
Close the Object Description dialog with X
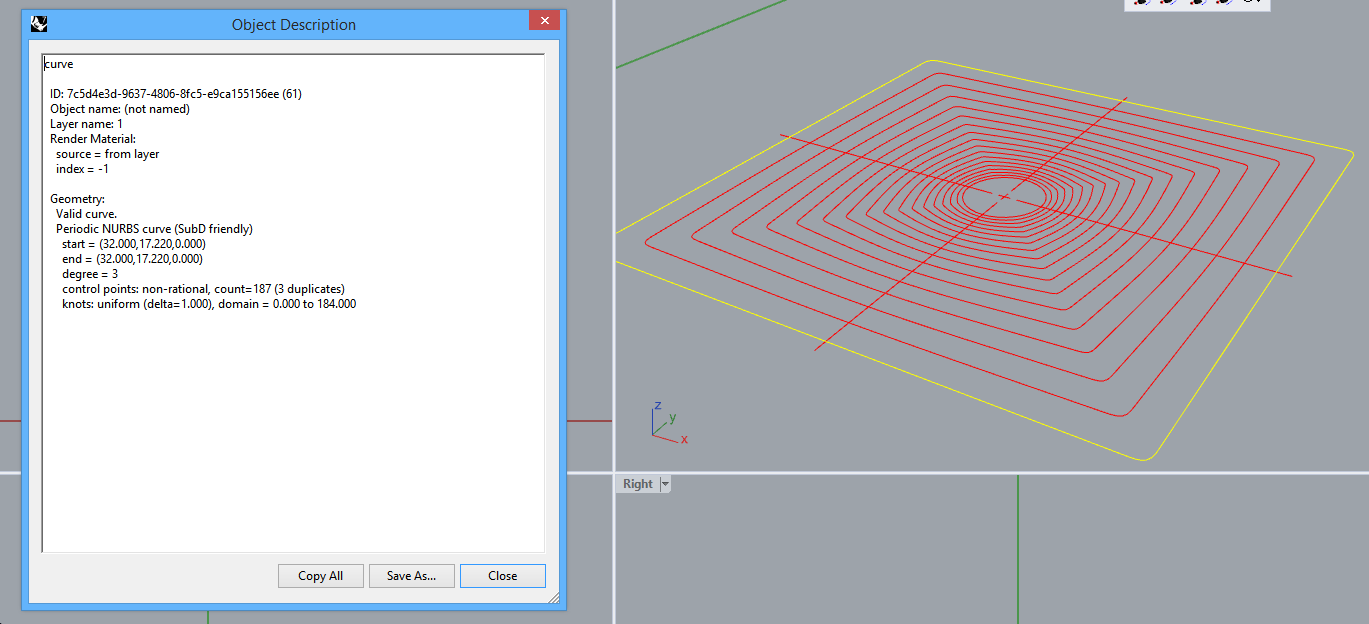coord(544,21)
